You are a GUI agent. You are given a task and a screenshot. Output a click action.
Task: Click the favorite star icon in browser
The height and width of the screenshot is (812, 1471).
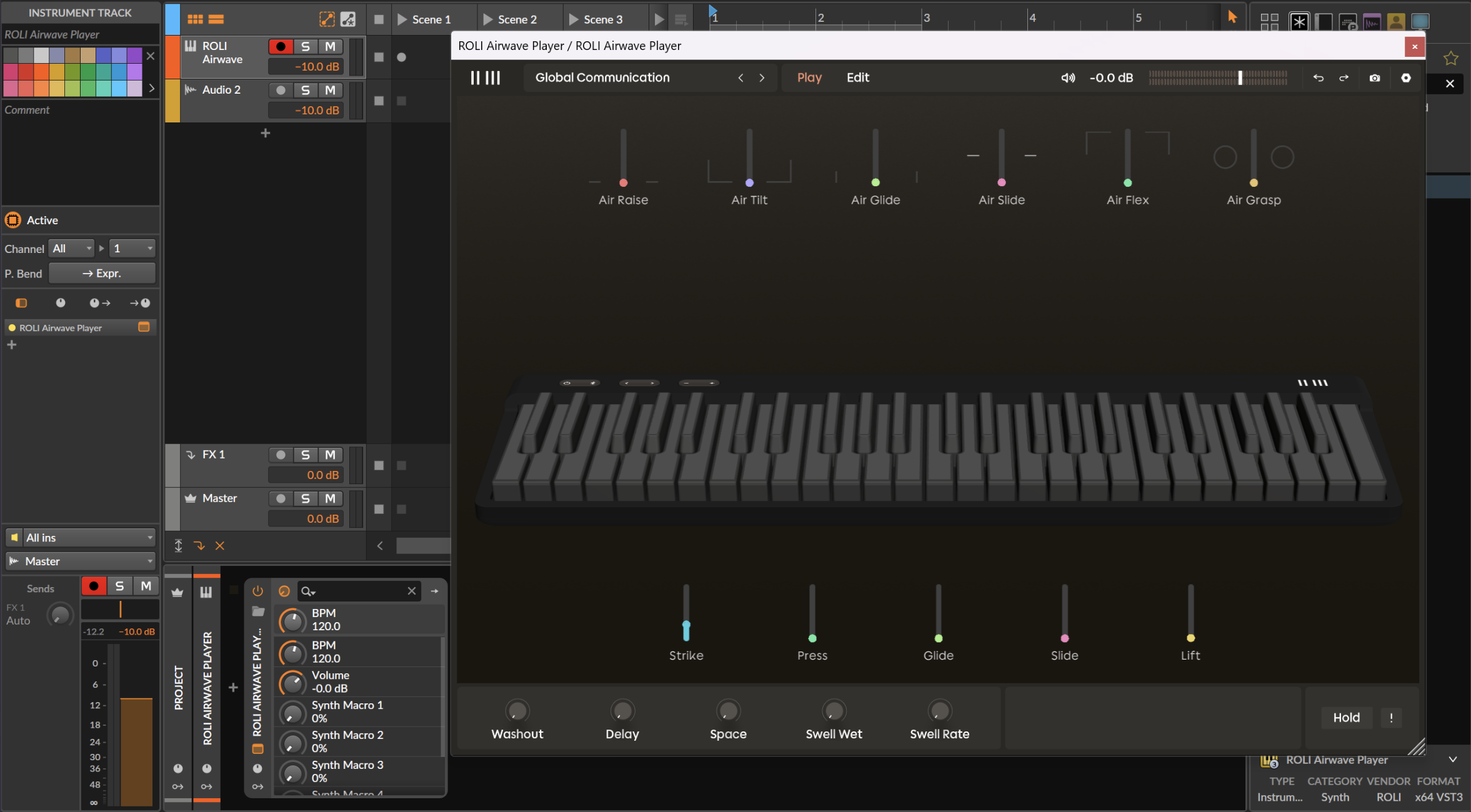point(1450,59)
